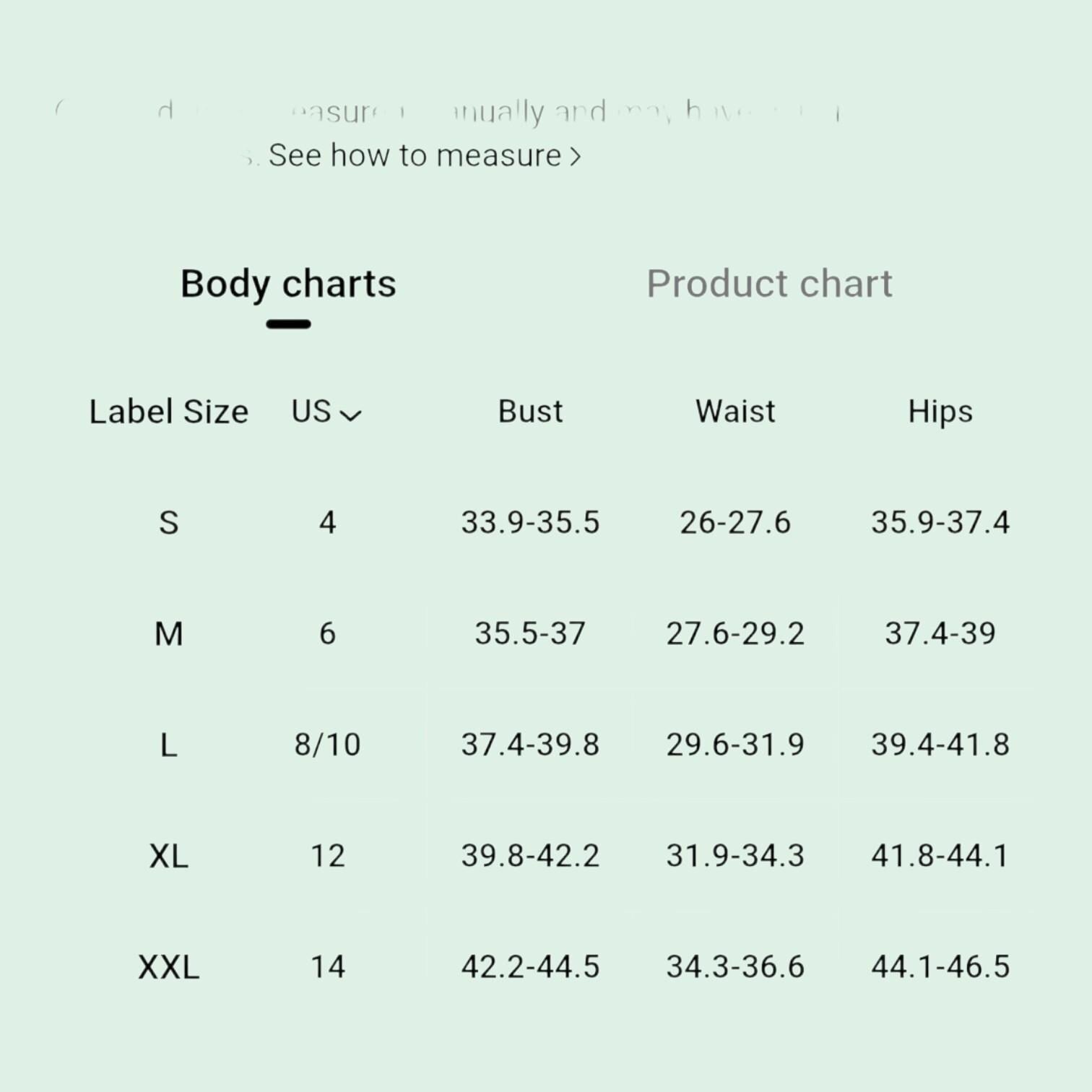Click the underline indicator under Body charts
Viewport: 1092px width, 1092px height.
288,324
